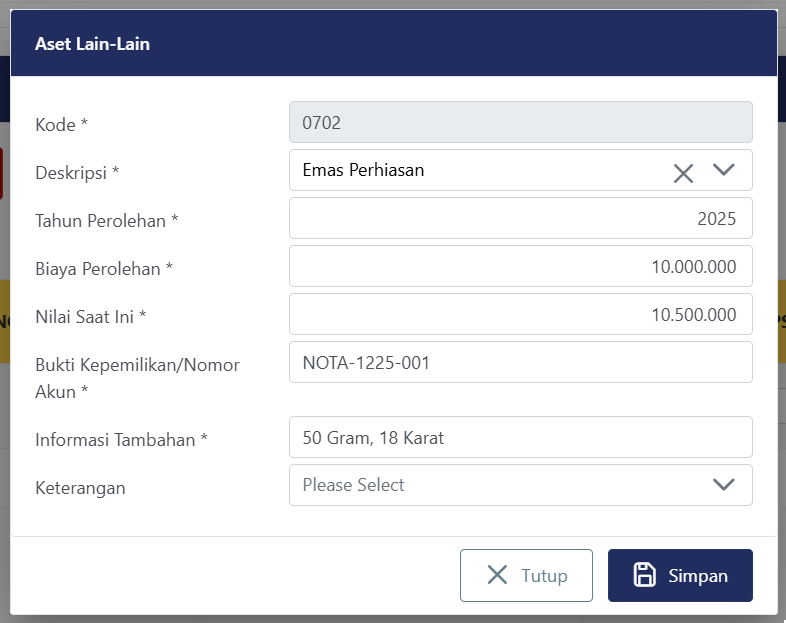Image resolution: width=786 pixels, height=623 pixels.
Task: Expand the Deskripsi dropdown chevron
Action: coord(724,170)
